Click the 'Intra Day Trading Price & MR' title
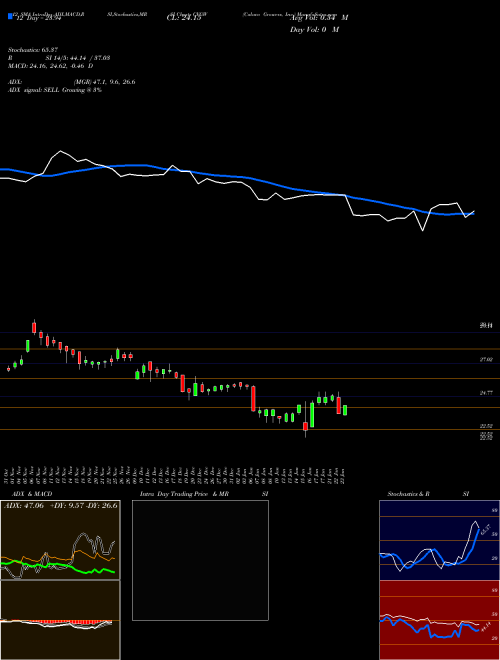Image resolution: width=500 pixels, height=660 pixels. coord(185,494)
